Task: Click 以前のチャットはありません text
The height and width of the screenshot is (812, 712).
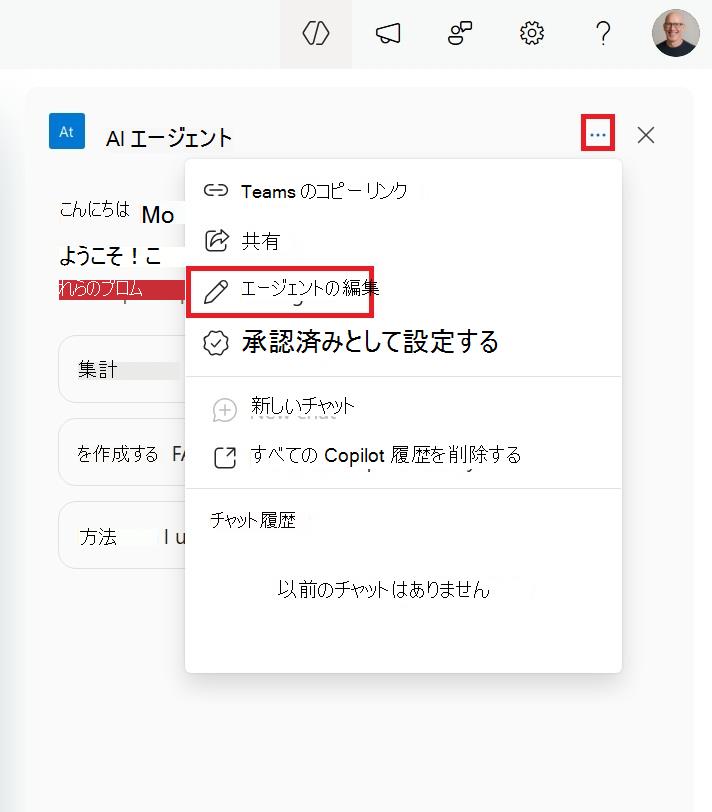Action: pyautogui.click(x=384, y=589)
